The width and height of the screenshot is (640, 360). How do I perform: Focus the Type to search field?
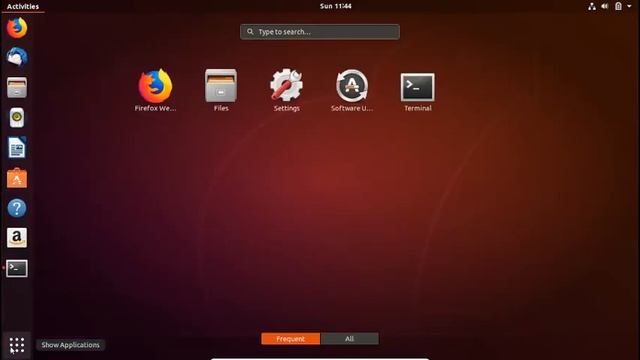point(320,32)
